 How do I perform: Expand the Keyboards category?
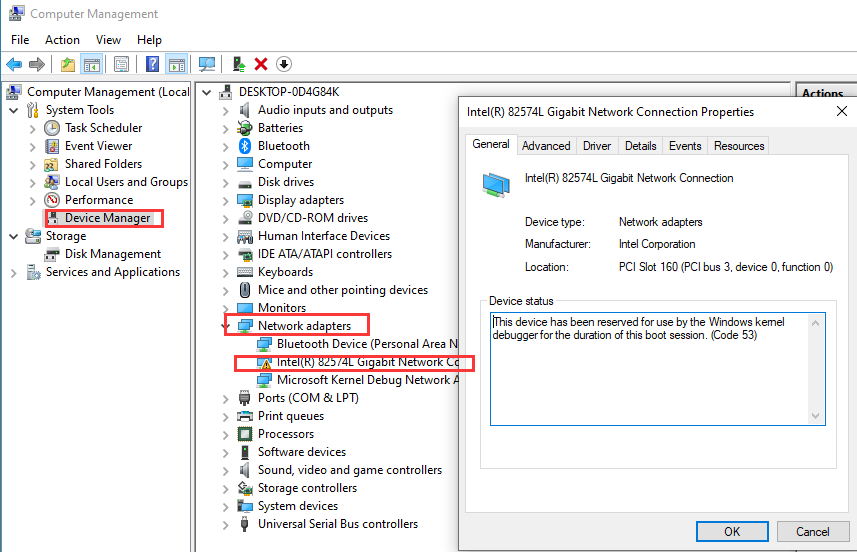(225, 273)
